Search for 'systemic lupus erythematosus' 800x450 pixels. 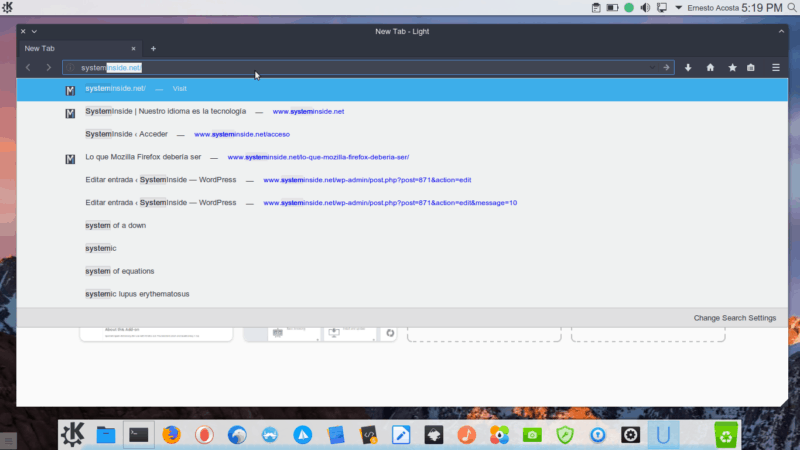[x=402, y=294]
